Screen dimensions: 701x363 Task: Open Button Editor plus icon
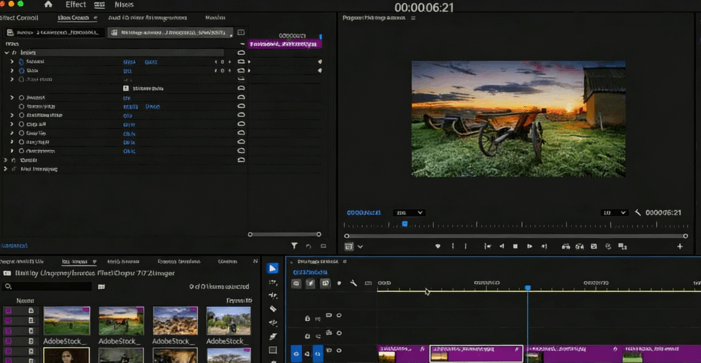(x=680, y=246)
